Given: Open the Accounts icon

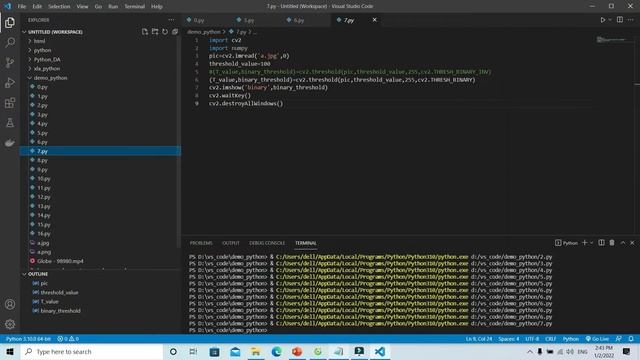Looking at the screenshot, I should pyautogui.click(x=10, y=304).
